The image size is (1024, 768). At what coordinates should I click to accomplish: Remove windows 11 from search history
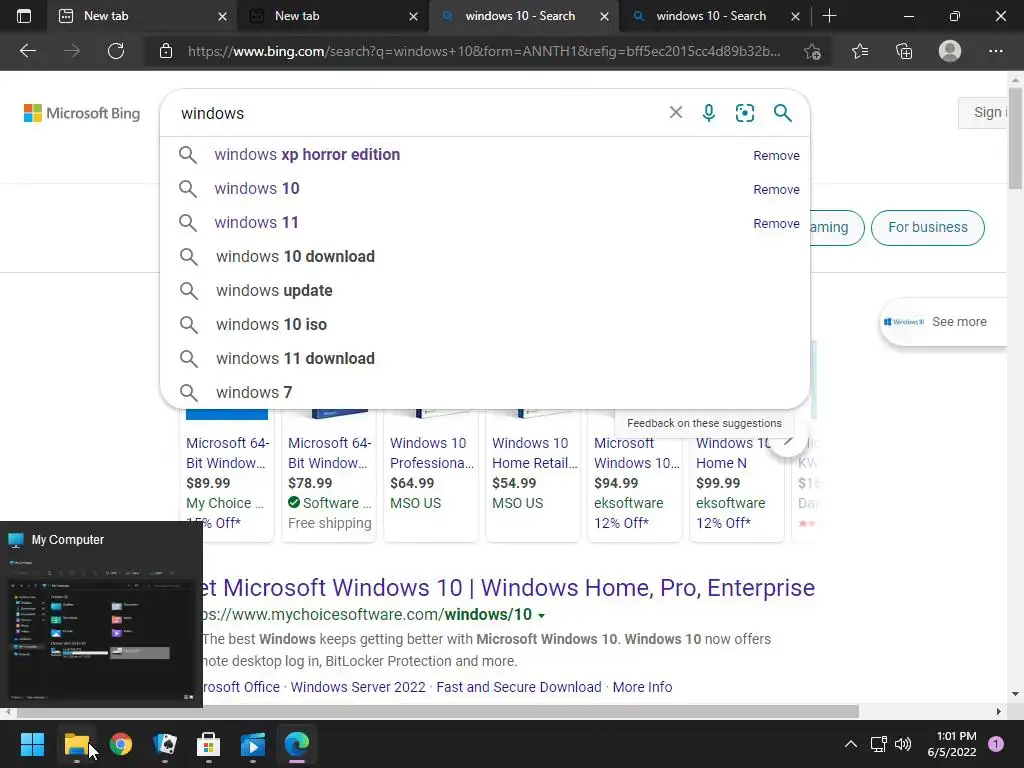coord(776,223)
